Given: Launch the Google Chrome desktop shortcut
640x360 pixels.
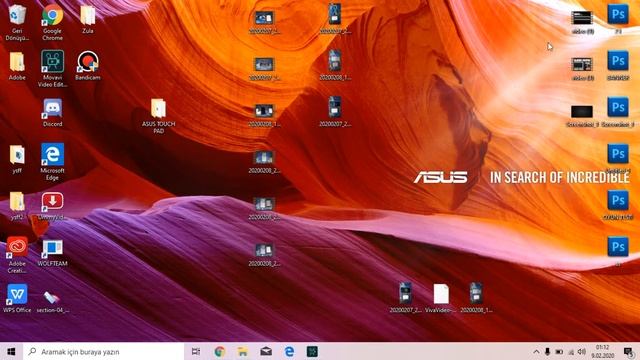Looking at the screenshot, I should 52,16.
